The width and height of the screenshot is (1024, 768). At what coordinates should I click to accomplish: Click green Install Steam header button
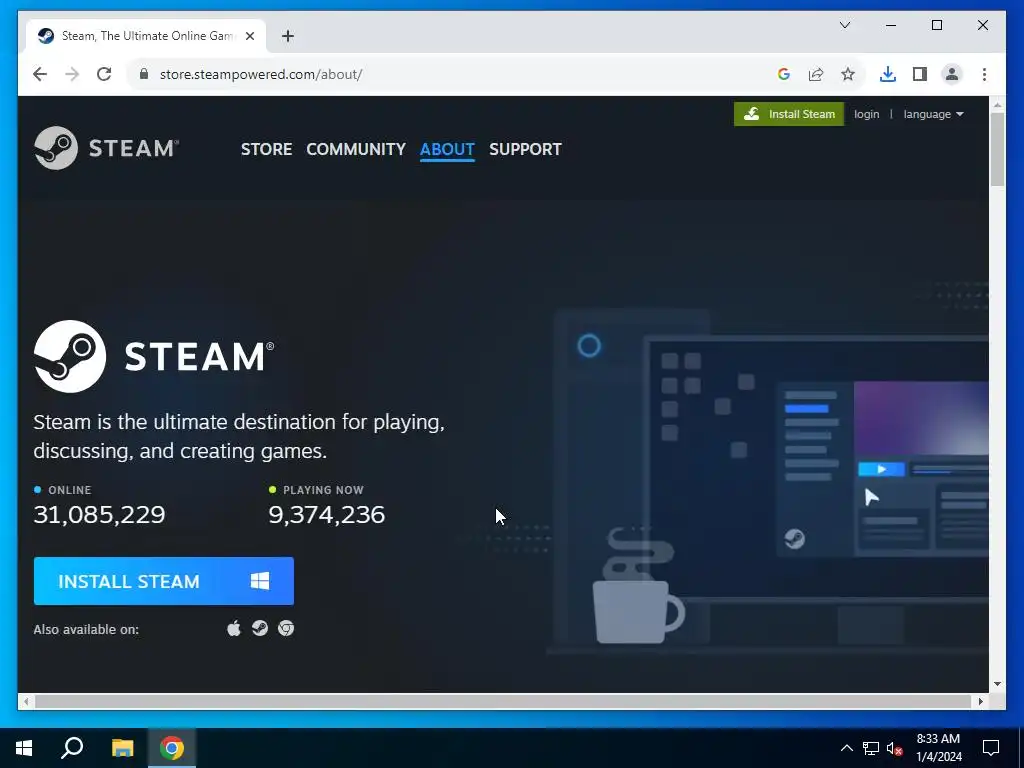[789, 114]
